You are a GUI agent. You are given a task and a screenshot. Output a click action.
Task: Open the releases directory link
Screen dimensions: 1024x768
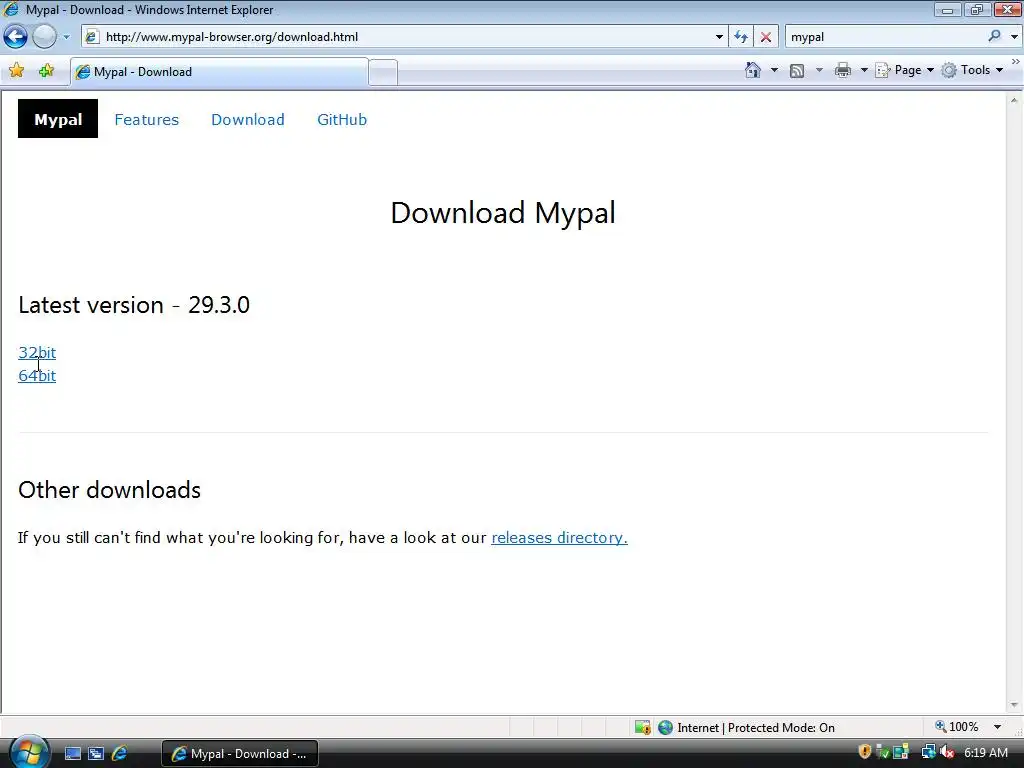pyautogui.click(x=559, y=537)
